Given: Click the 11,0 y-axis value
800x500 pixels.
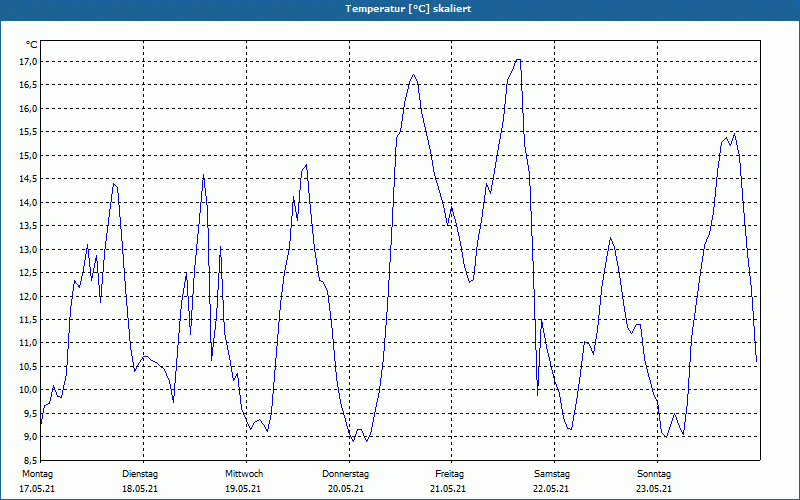Looking at the screenshot, I should (x=28, y=343).
